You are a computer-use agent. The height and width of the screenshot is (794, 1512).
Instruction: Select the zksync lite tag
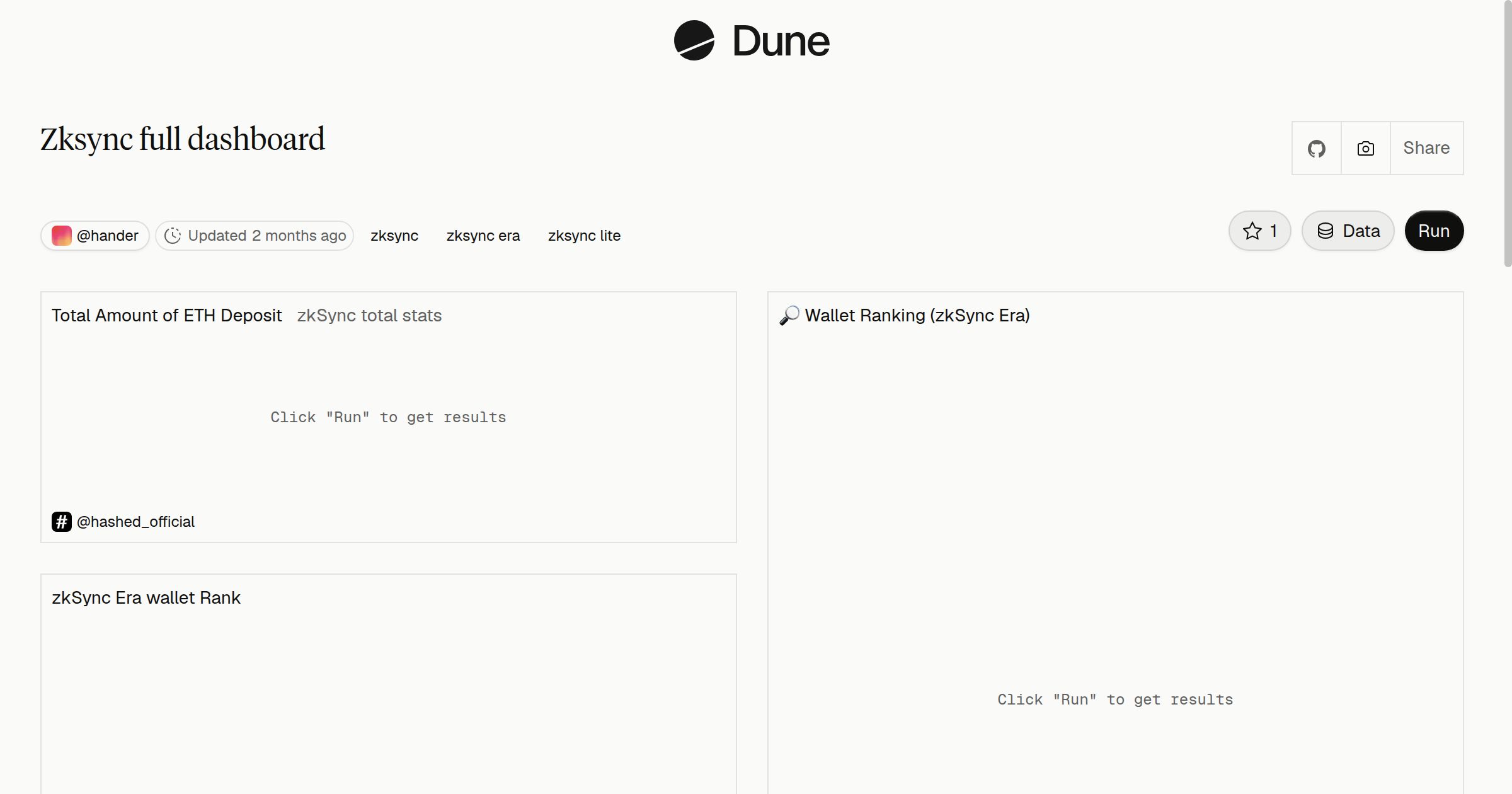click(584, 236)
